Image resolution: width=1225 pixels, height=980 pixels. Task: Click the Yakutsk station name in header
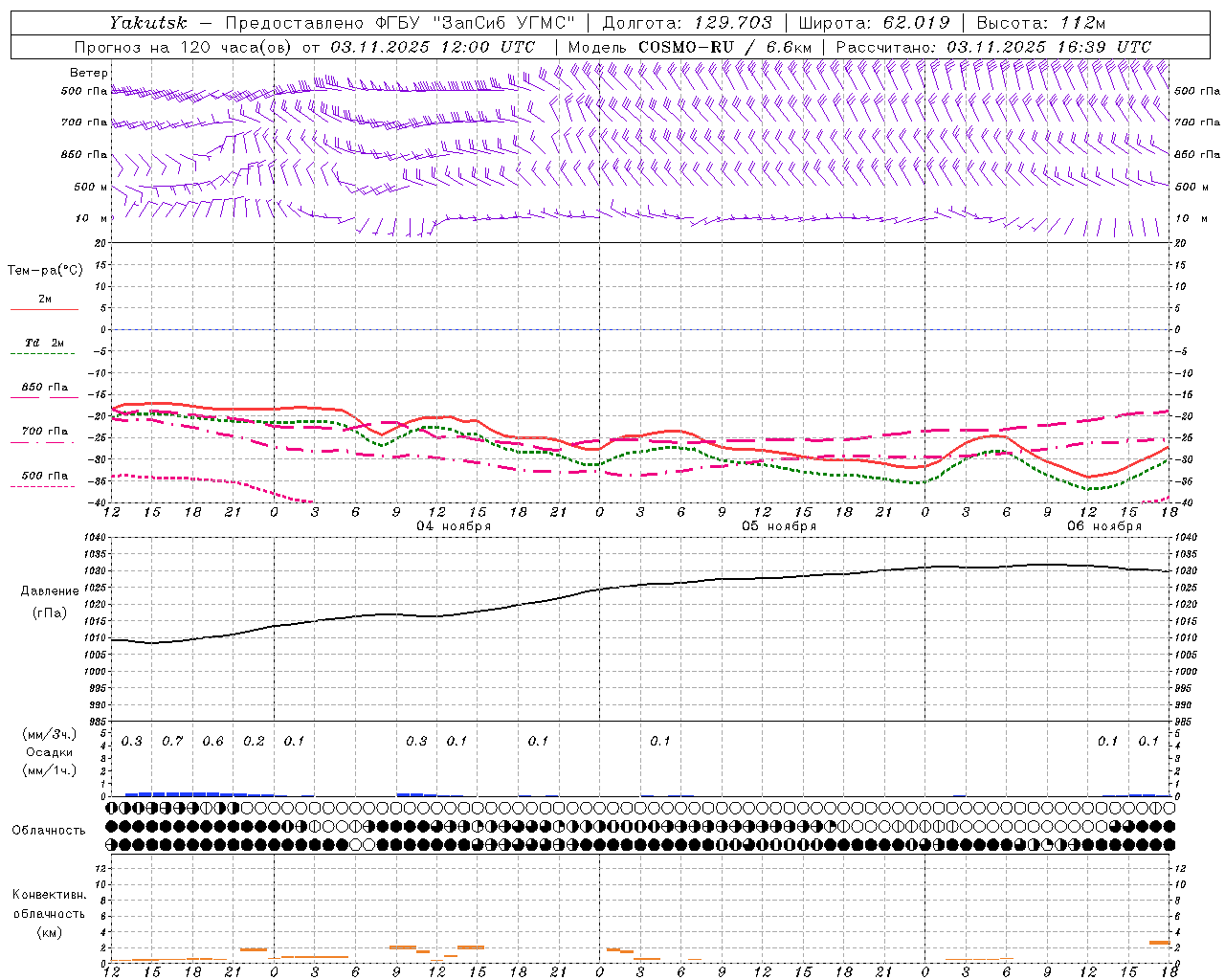[x=147, y=23]
